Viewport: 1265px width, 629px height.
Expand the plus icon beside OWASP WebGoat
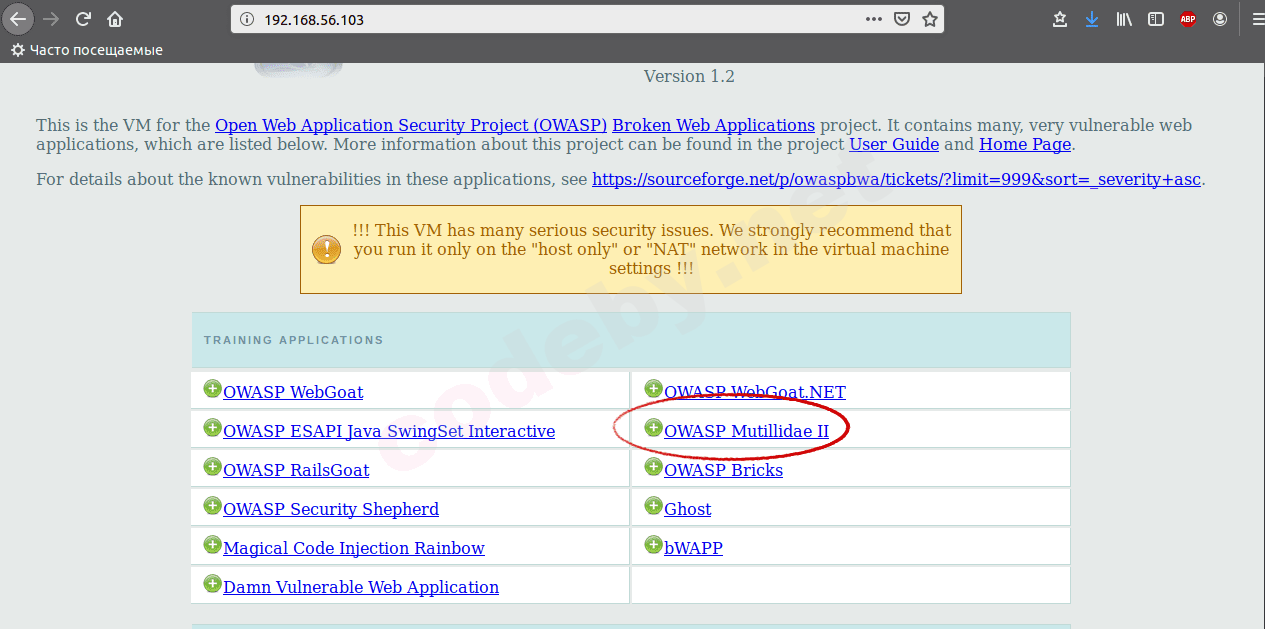coord(212,389)
